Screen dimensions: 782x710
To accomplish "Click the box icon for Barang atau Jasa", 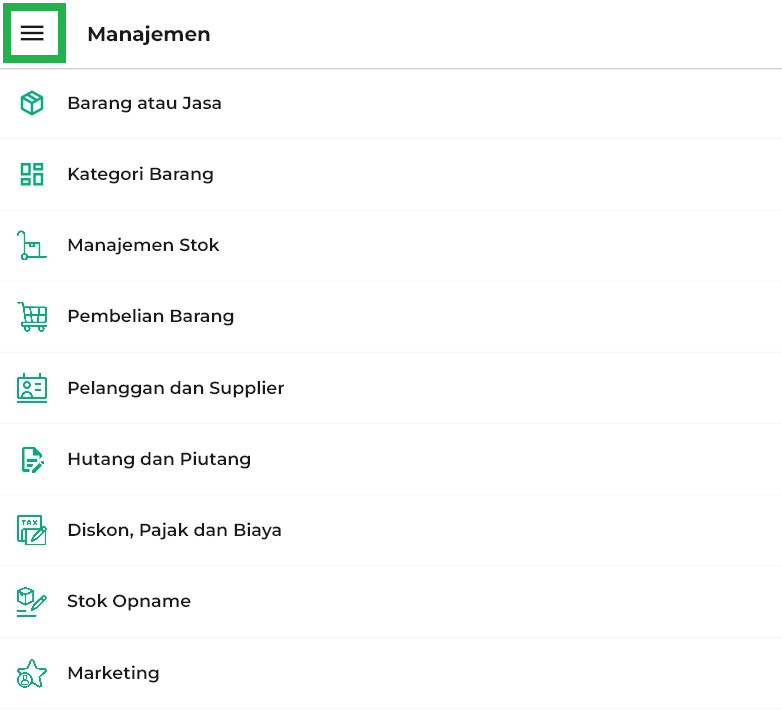I will 32,103.
